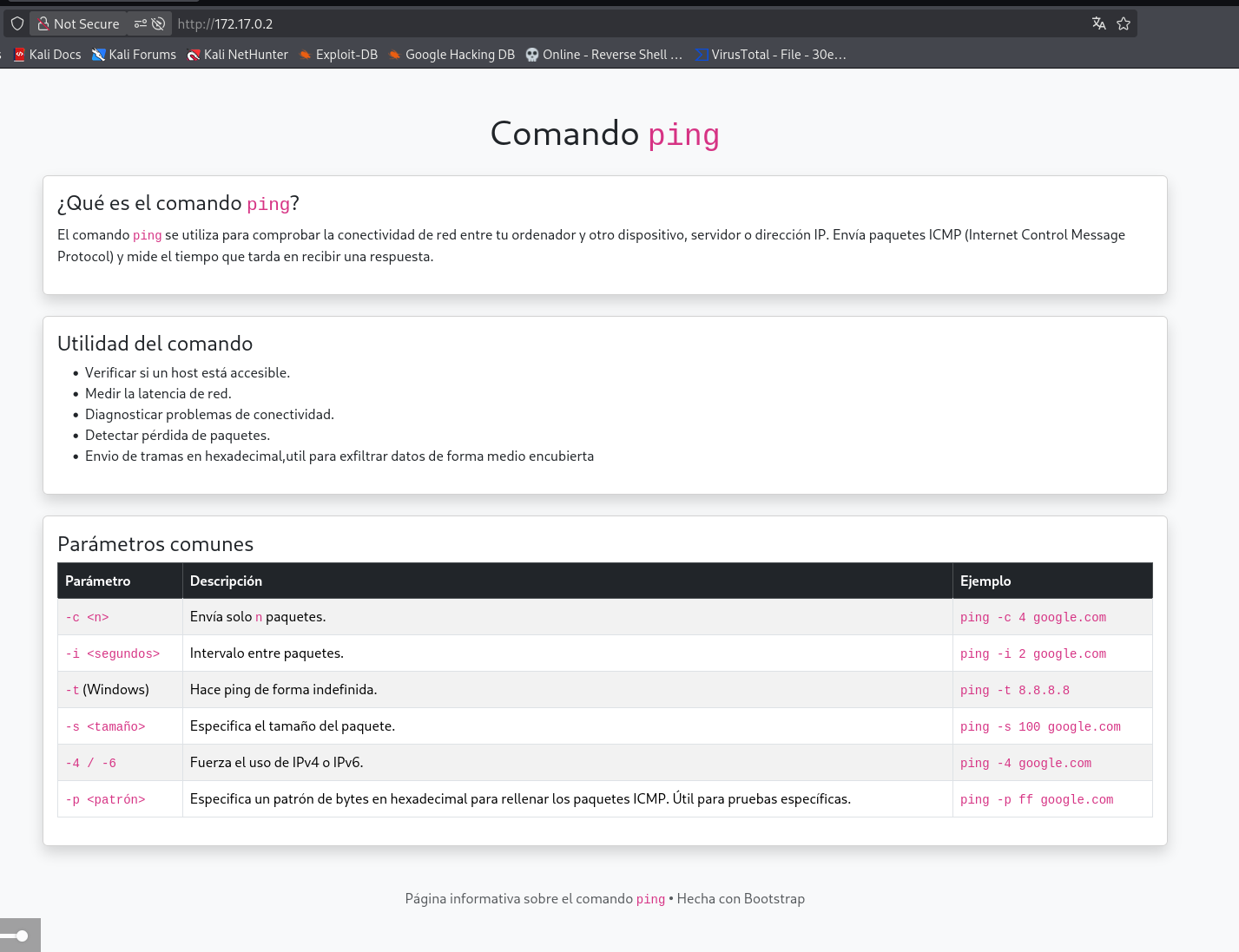Click the '¿Qué es el comando ping?' heading
The image size is (1239, 952).
click(x=178, y=203)
